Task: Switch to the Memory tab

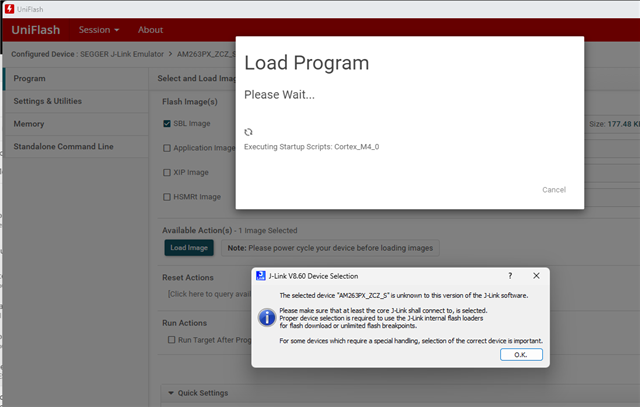Action: [76, 124]
